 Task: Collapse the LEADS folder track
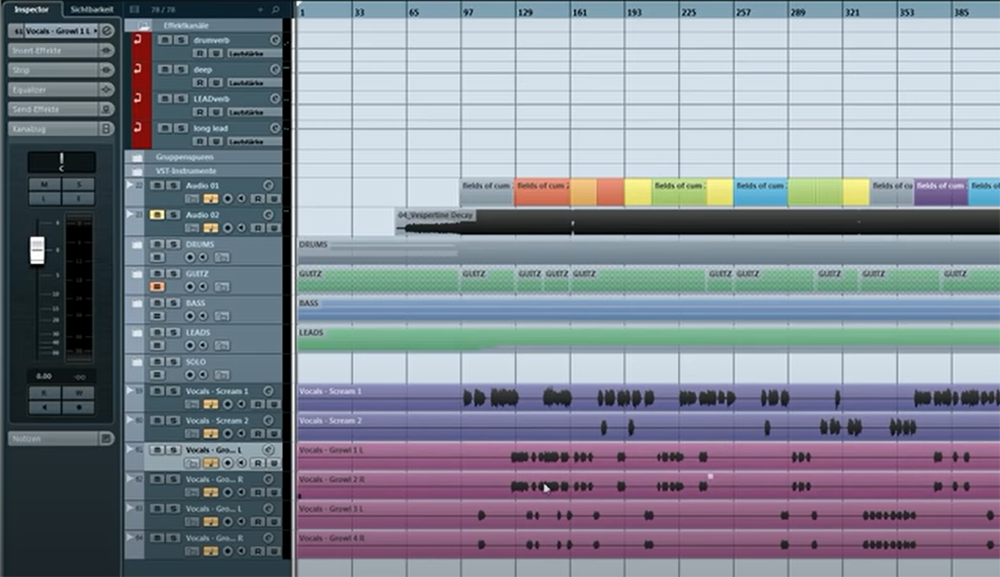136,332
